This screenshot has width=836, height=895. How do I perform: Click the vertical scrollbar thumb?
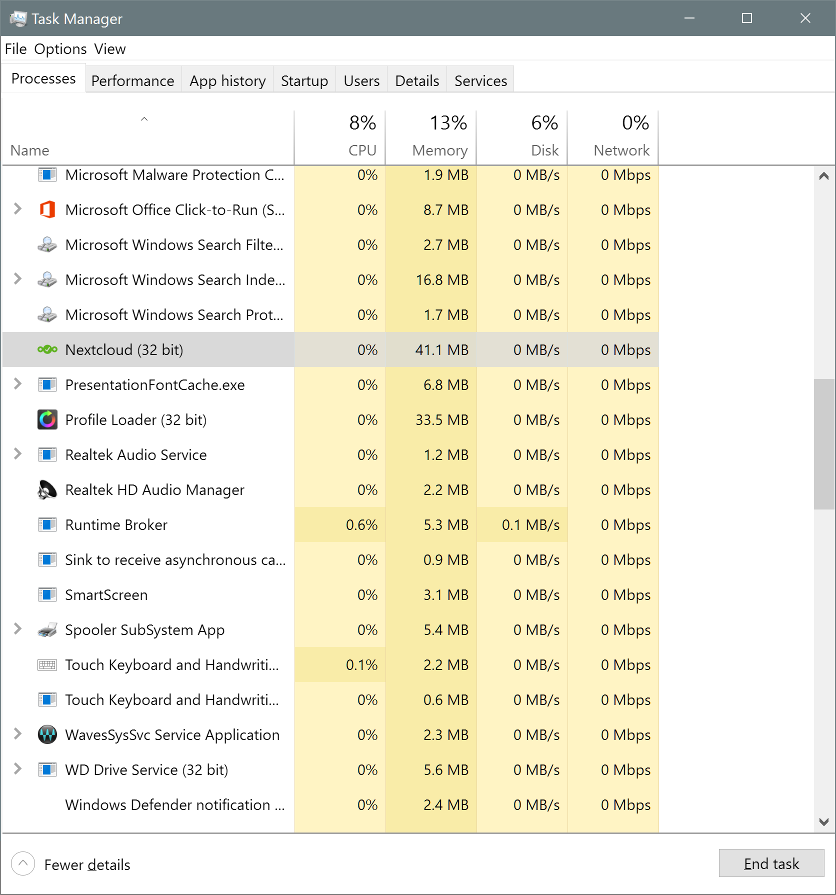823,444
